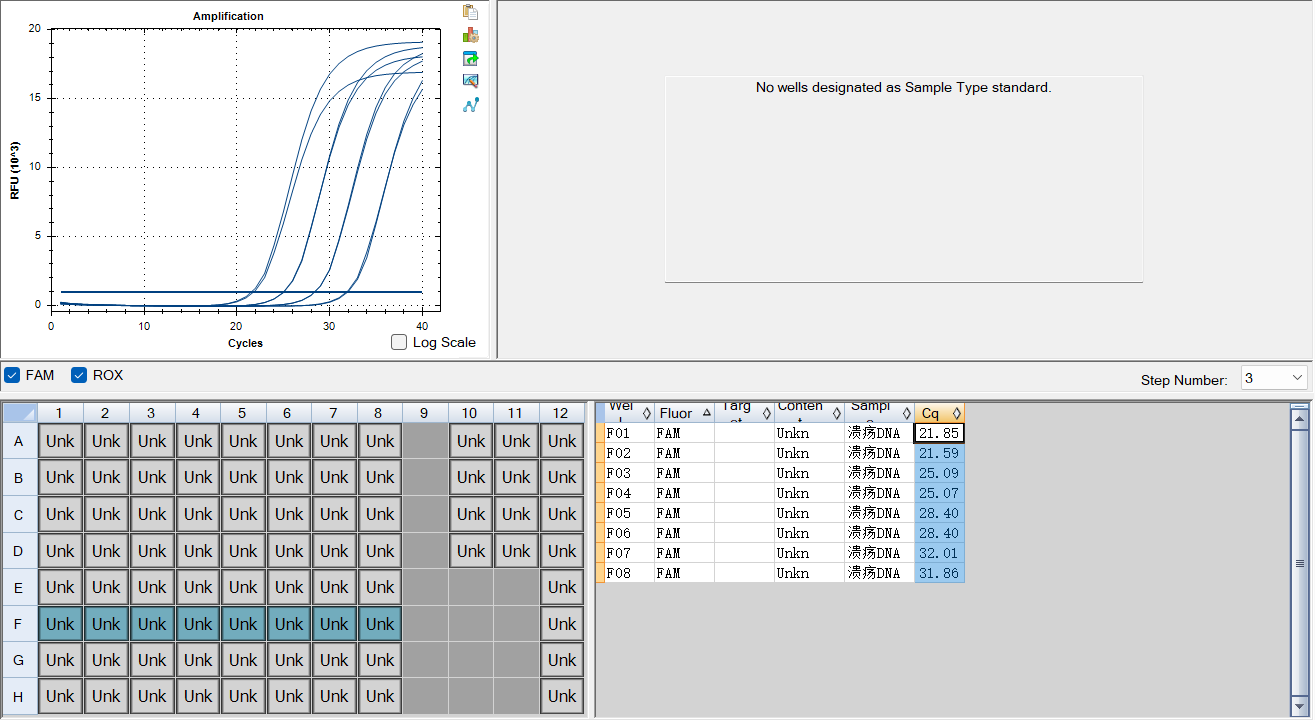Click row selector of F07 row
Screen dimensions: 1315x720
[x=600, y=553]
